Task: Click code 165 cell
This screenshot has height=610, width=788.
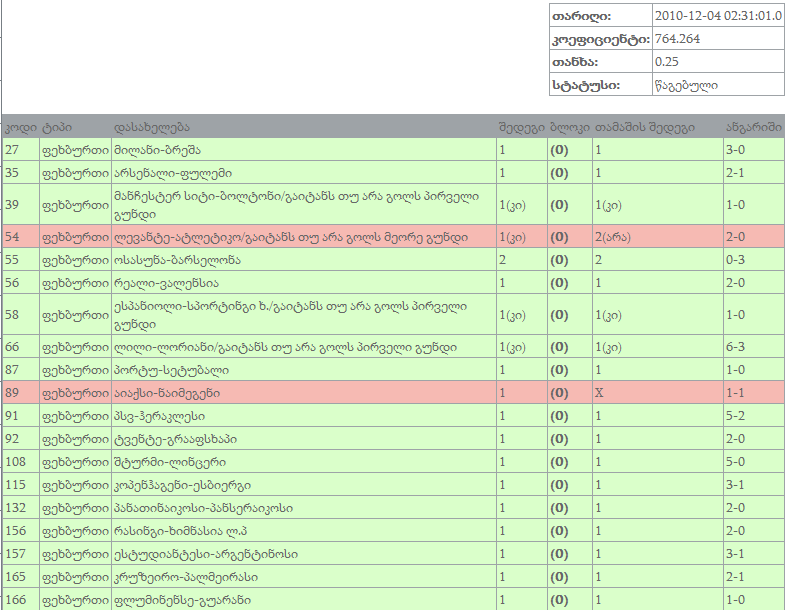Action: 16,577
